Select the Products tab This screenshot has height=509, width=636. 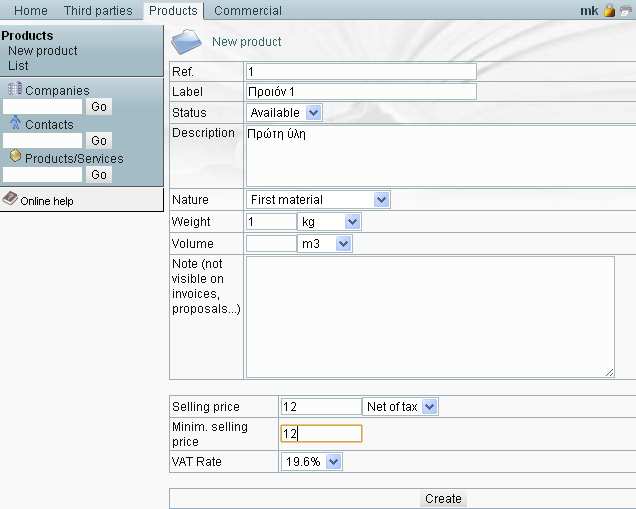pyautogui.click(x=173, y=11)
